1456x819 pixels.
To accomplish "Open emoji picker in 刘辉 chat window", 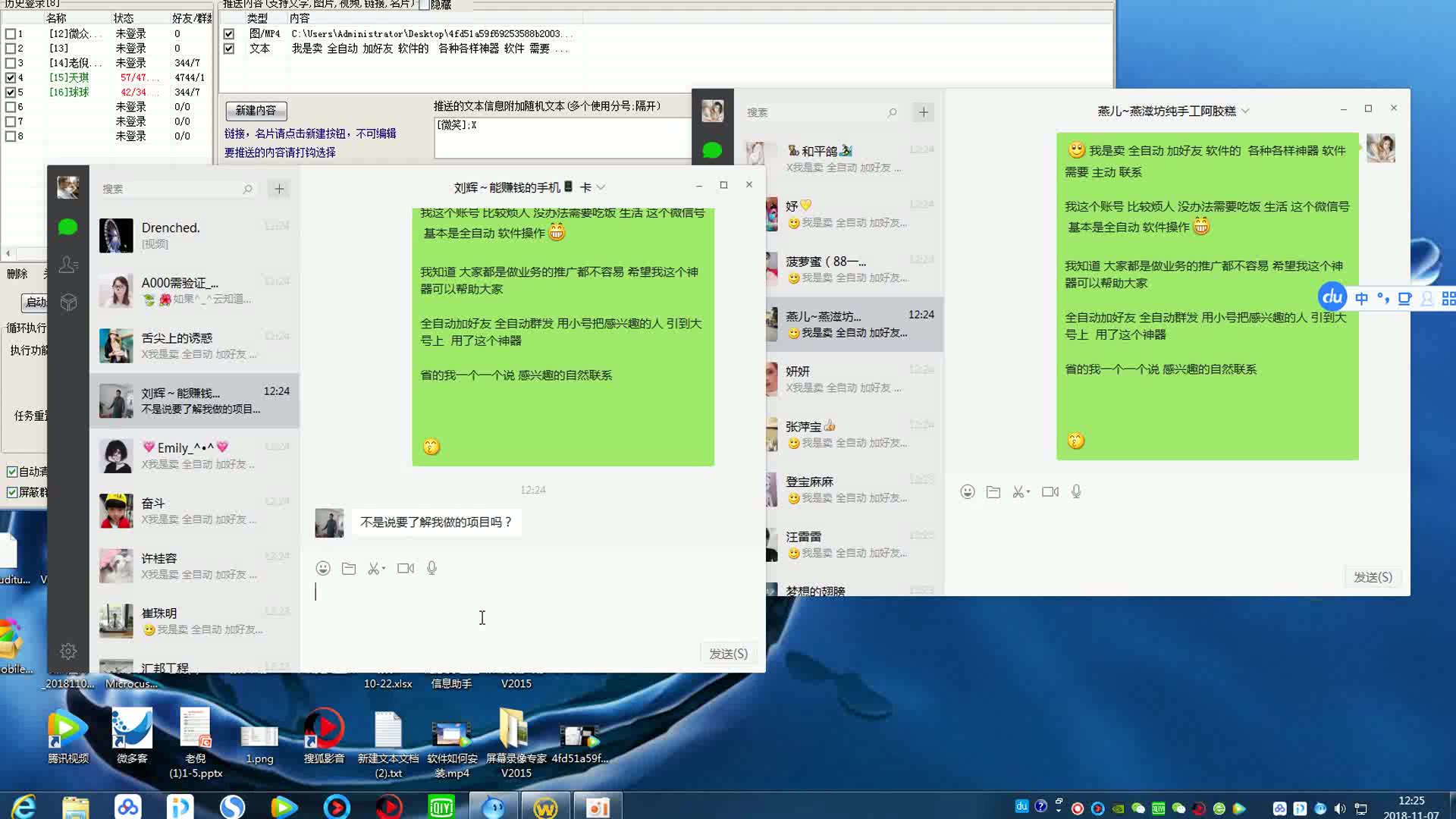I will 323,568.
